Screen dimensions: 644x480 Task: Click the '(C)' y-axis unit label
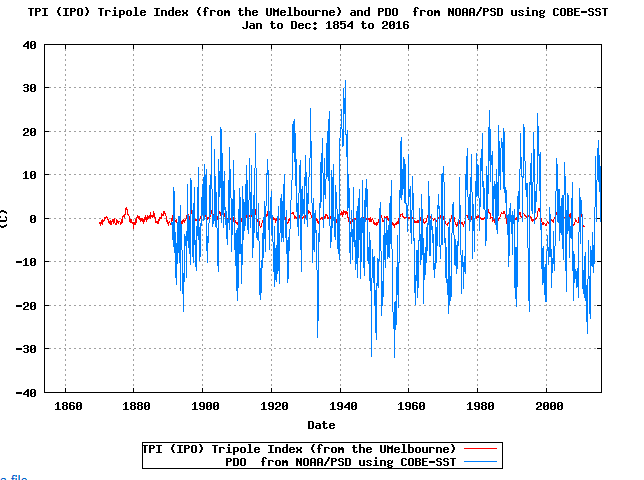[5, 218]
